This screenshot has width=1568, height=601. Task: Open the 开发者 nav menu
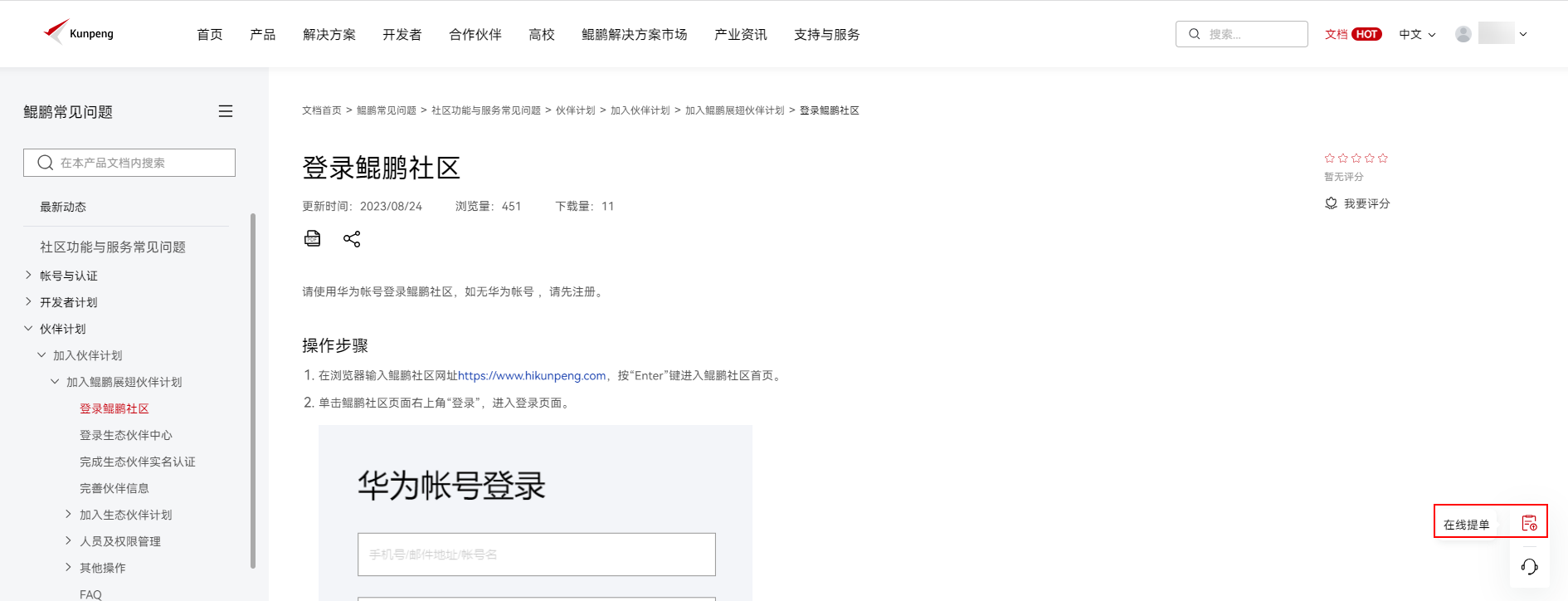coord(402,34)
